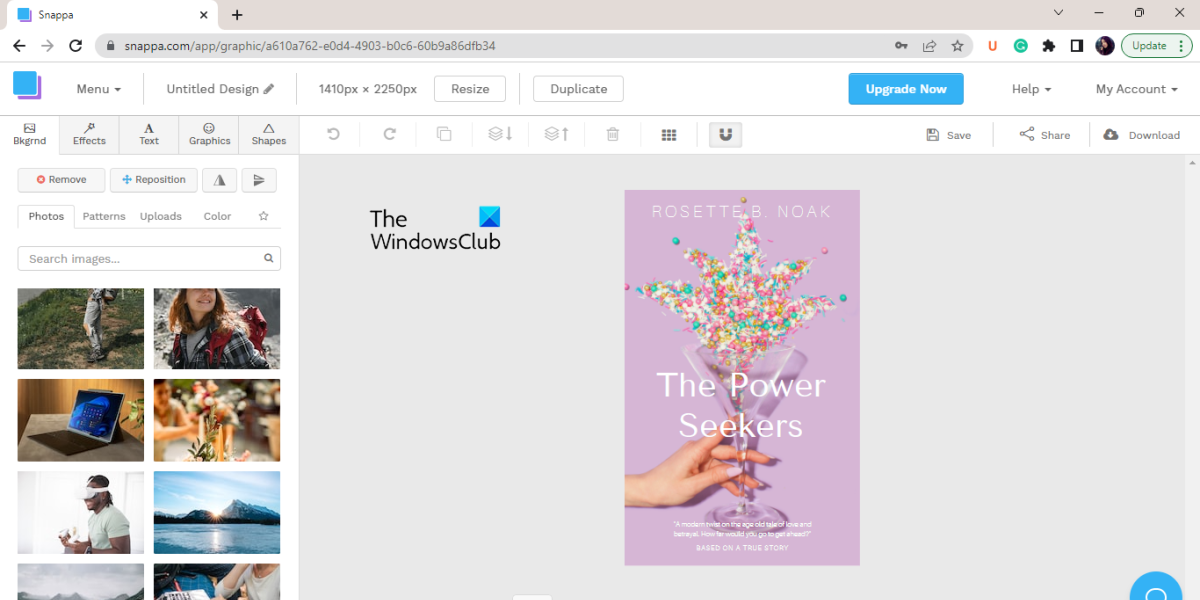Select the man with VR headset photo
This screenshot has height=600, width=1200.
(x=81, y=513)
